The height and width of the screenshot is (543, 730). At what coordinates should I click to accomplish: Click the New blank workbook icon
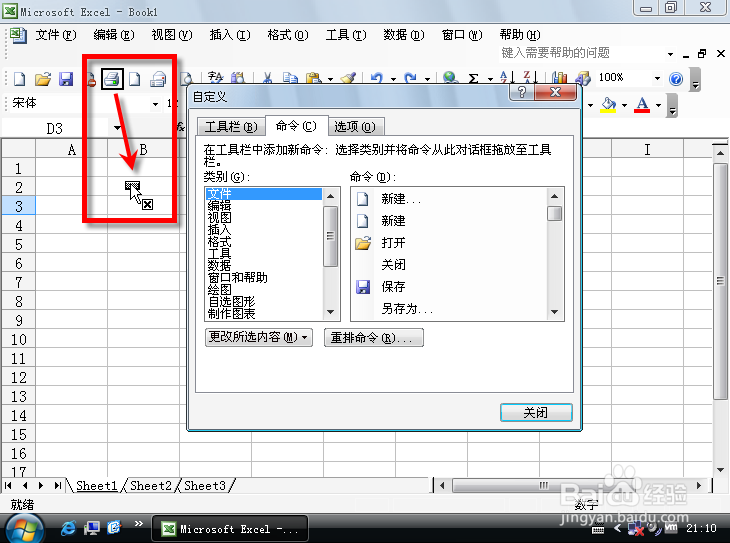click(x=20, y=79)
